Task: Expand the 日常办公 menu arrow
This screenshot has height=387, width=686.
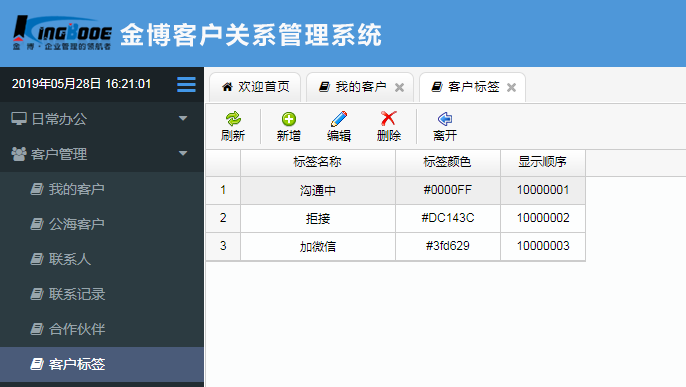Action: [183, 119]
